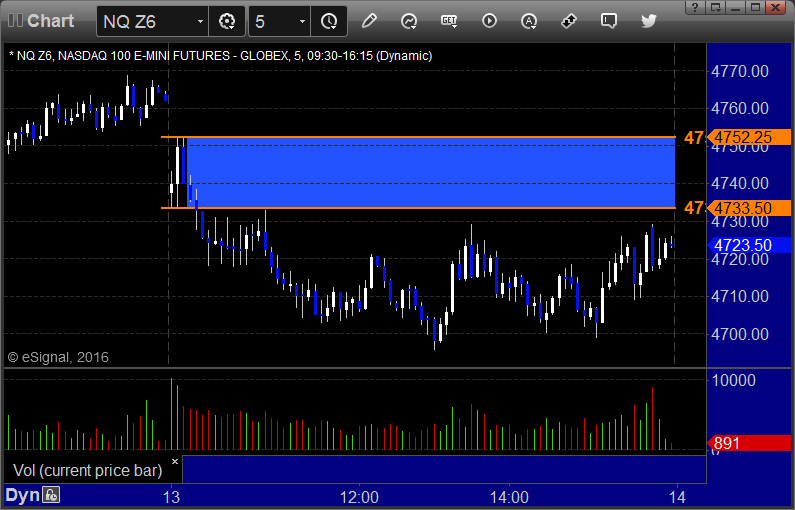Open the GET tools menu

(449, 21)
